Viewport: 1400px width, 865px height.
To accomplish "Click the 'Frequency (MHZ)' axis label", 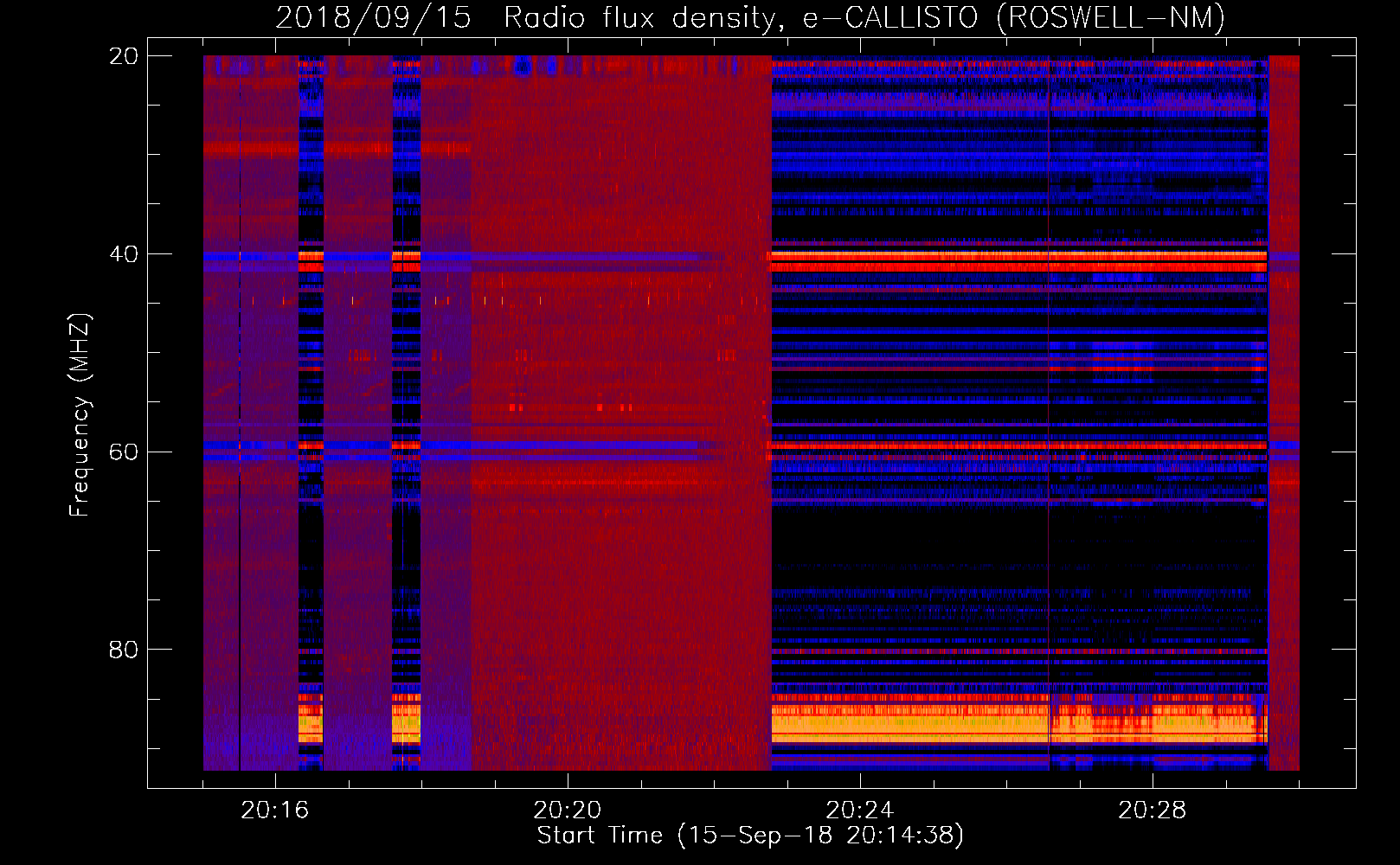I will (x=79, y=415).
